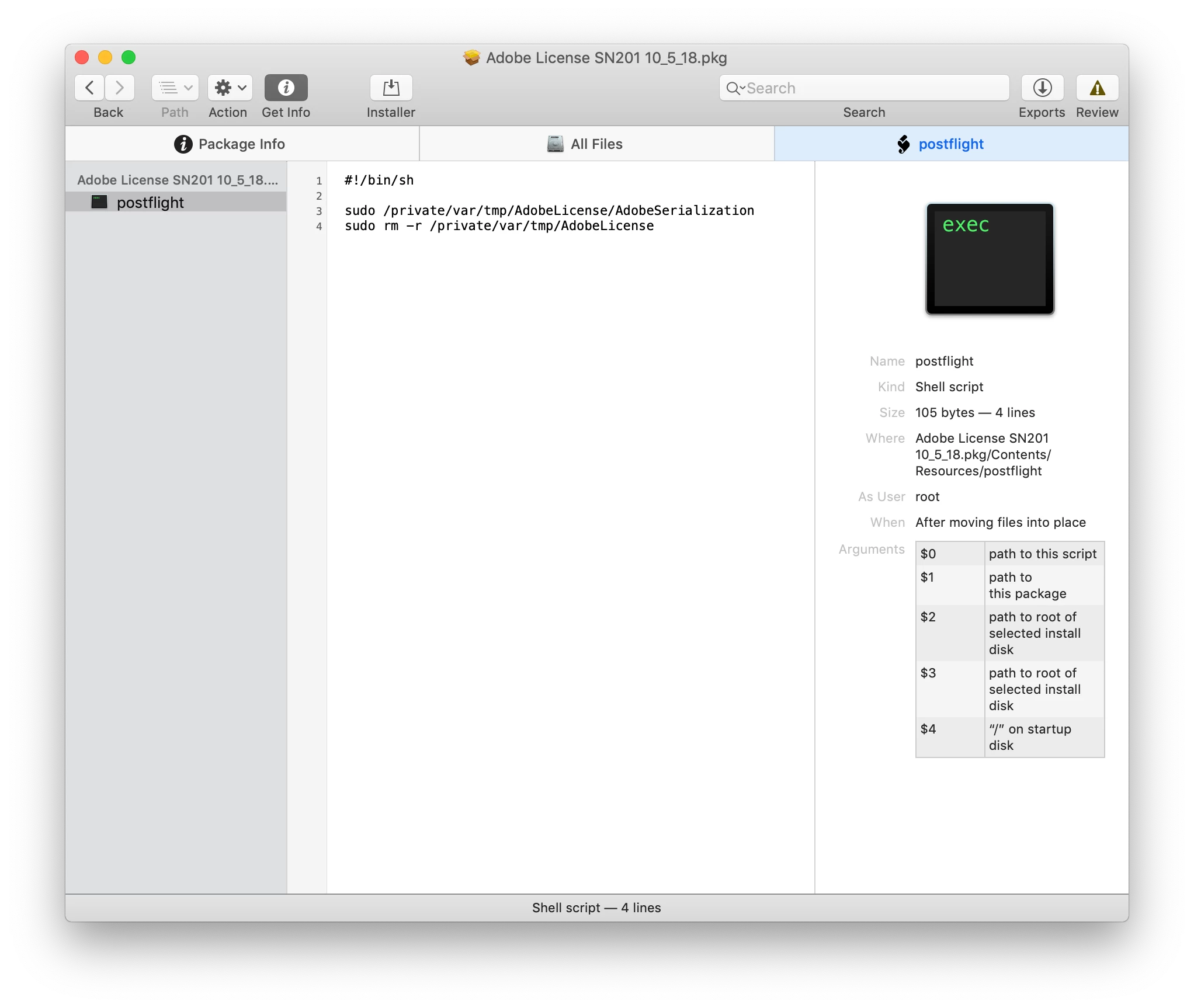Switch to the All Files tab
This screenshot has height=1008, width=1194.
(x=596, y=144)
